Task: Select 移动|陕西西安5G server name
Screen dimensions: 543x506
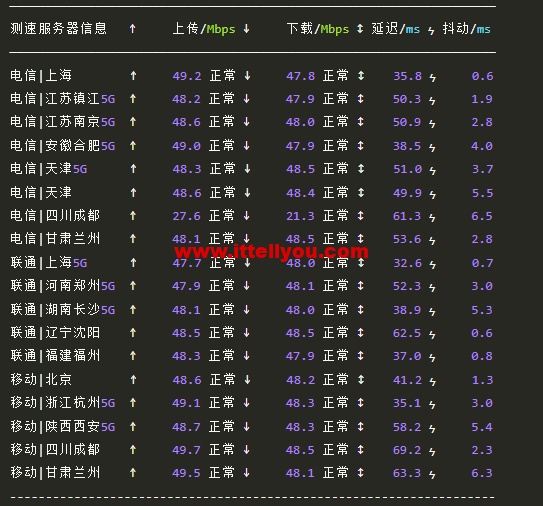Action: [62, 427]
